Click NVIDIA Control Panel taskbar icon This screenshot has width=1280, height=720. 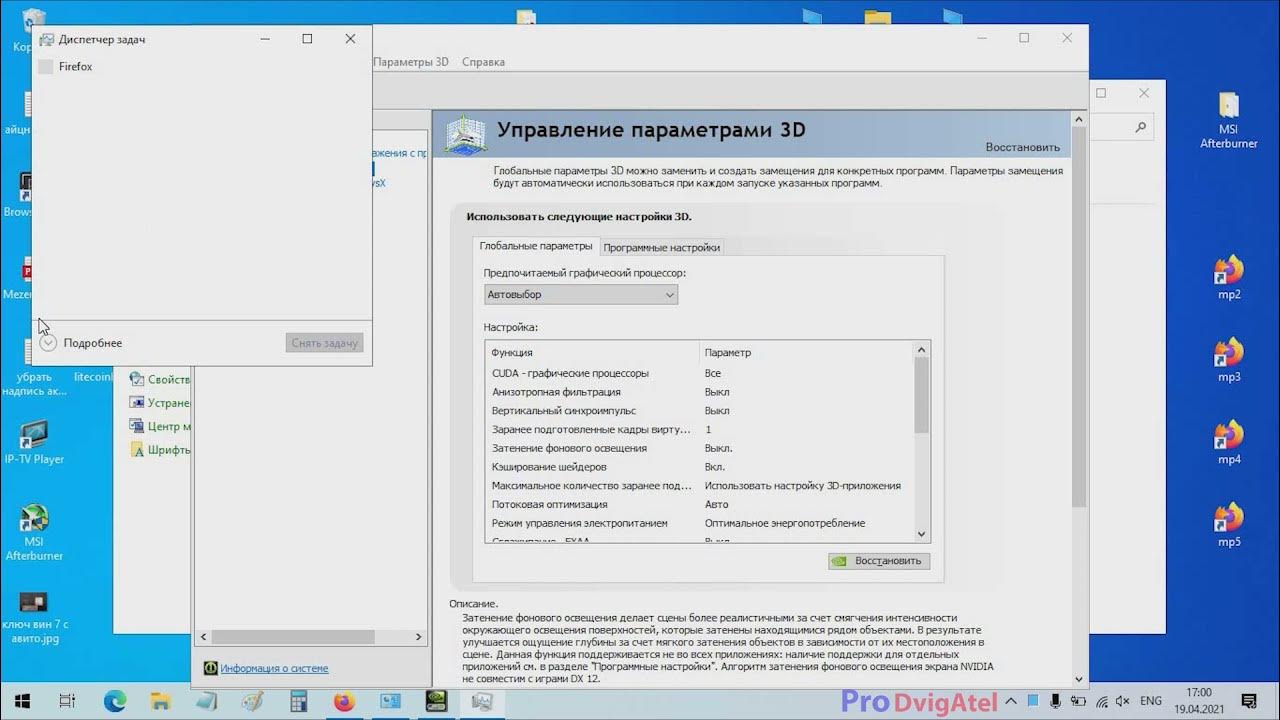[436, 702]
